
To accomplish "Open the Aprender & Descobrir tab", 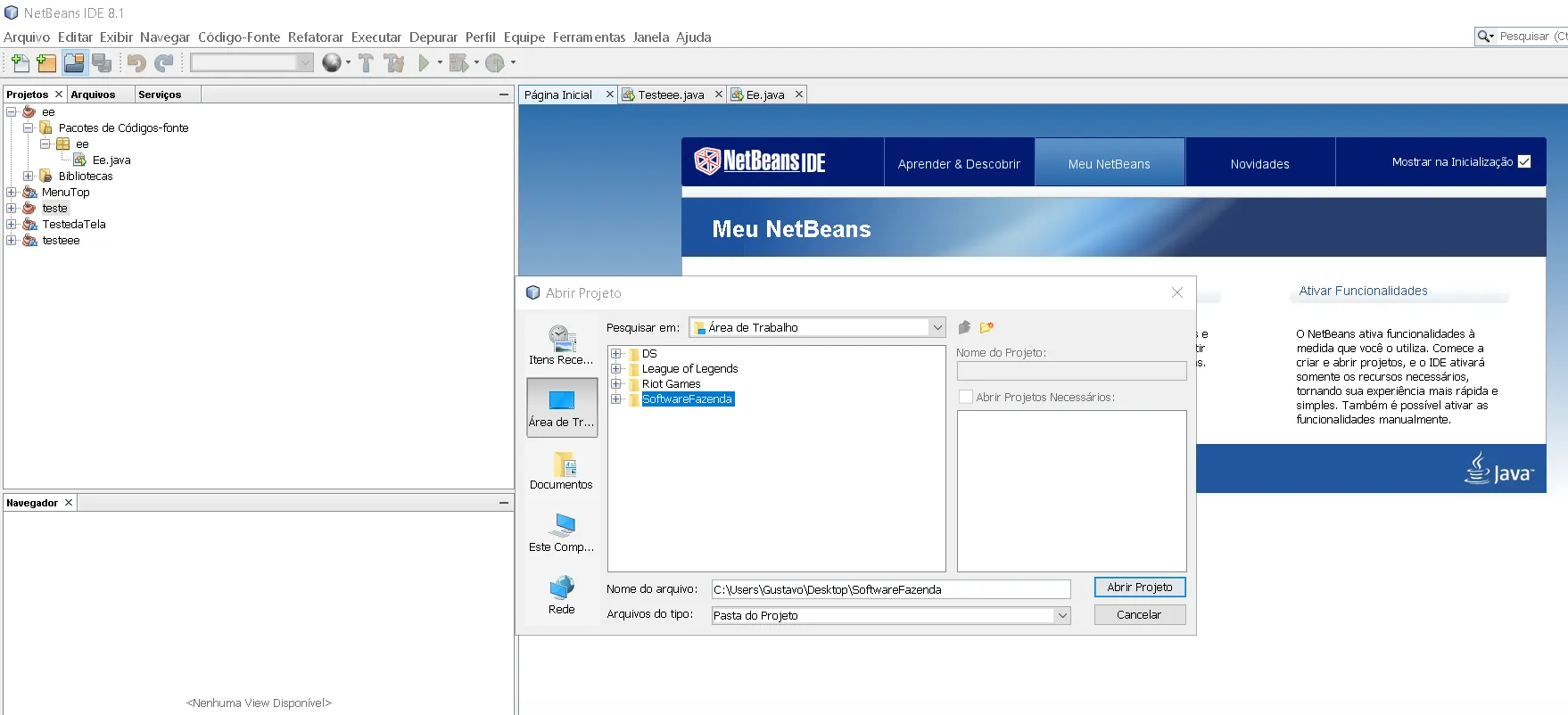I will click(x=959, y=162).
